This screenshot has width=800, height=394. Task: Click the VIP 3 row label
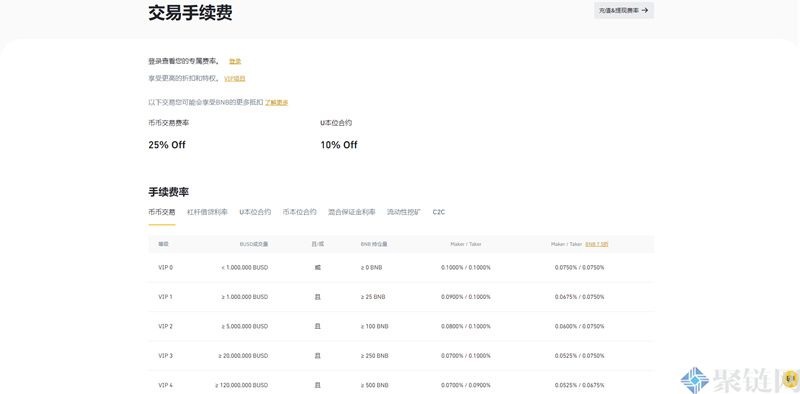click(166, 356)
